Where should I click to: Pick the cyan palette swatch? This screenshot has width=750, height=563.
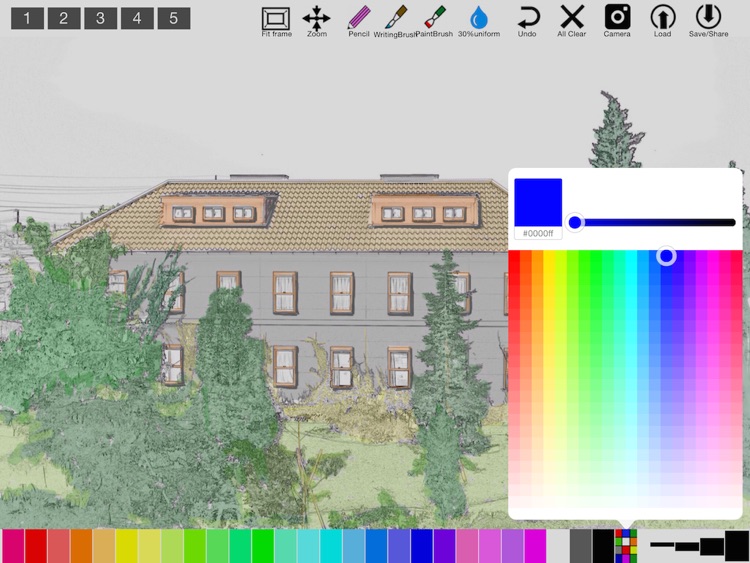(x=331, y=546)
